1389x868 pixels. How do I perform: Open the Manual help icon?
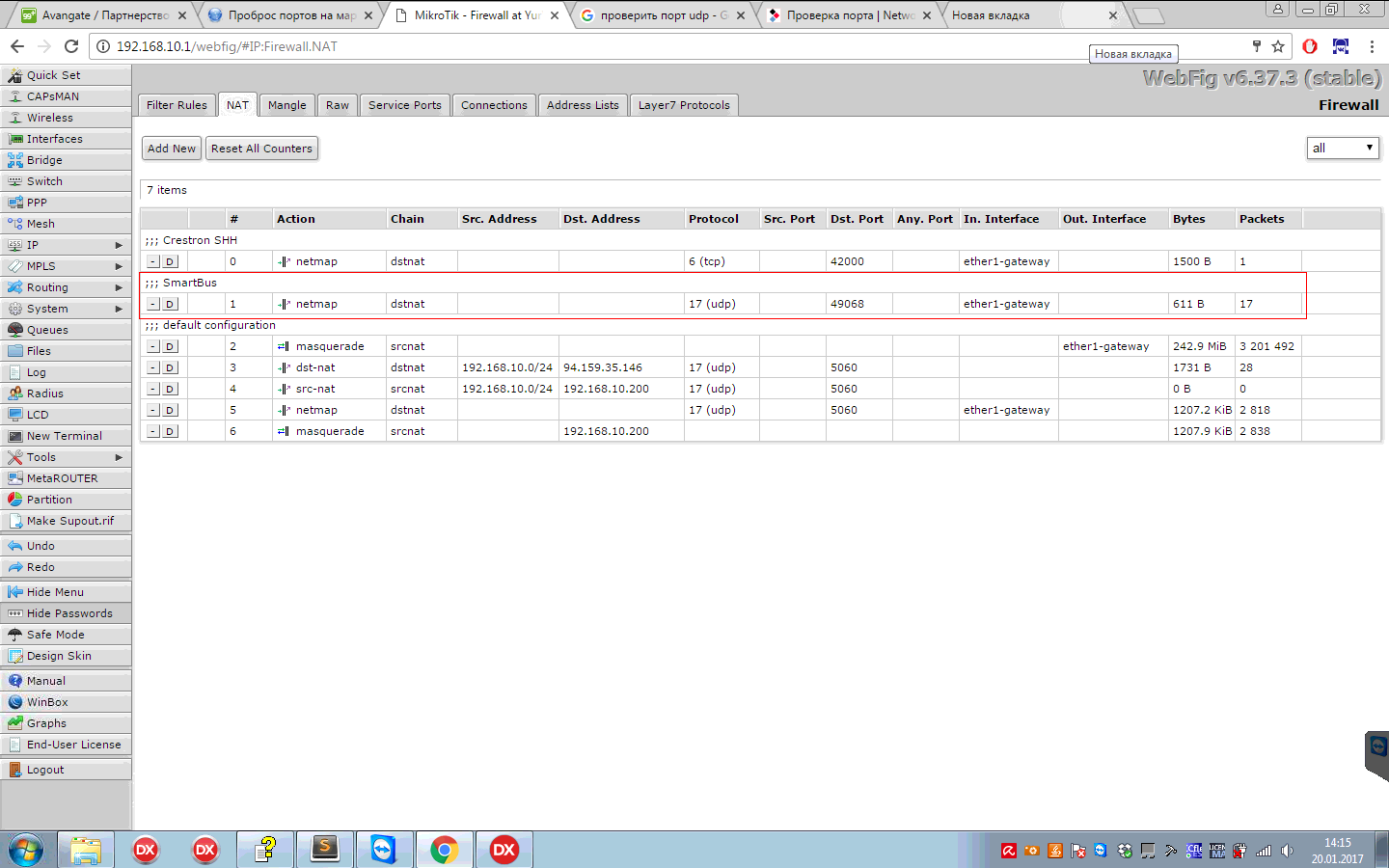point(14,681)
